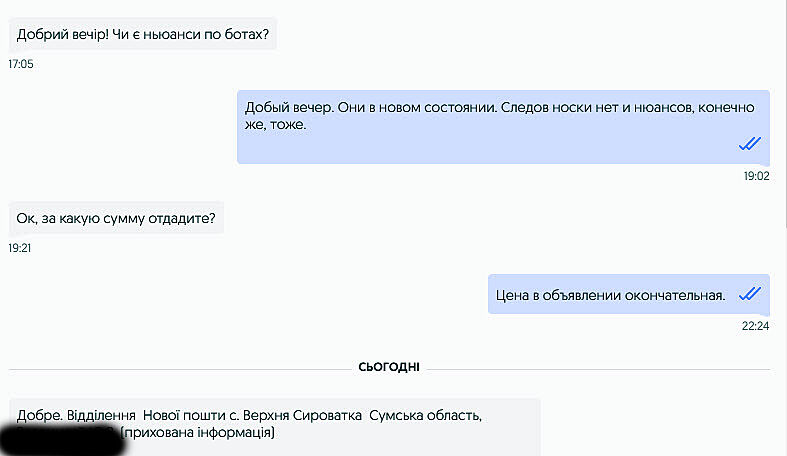Click the "(прихована інформація)" label
This screenshot has width=787, height=456.
(x=197, y=433)
